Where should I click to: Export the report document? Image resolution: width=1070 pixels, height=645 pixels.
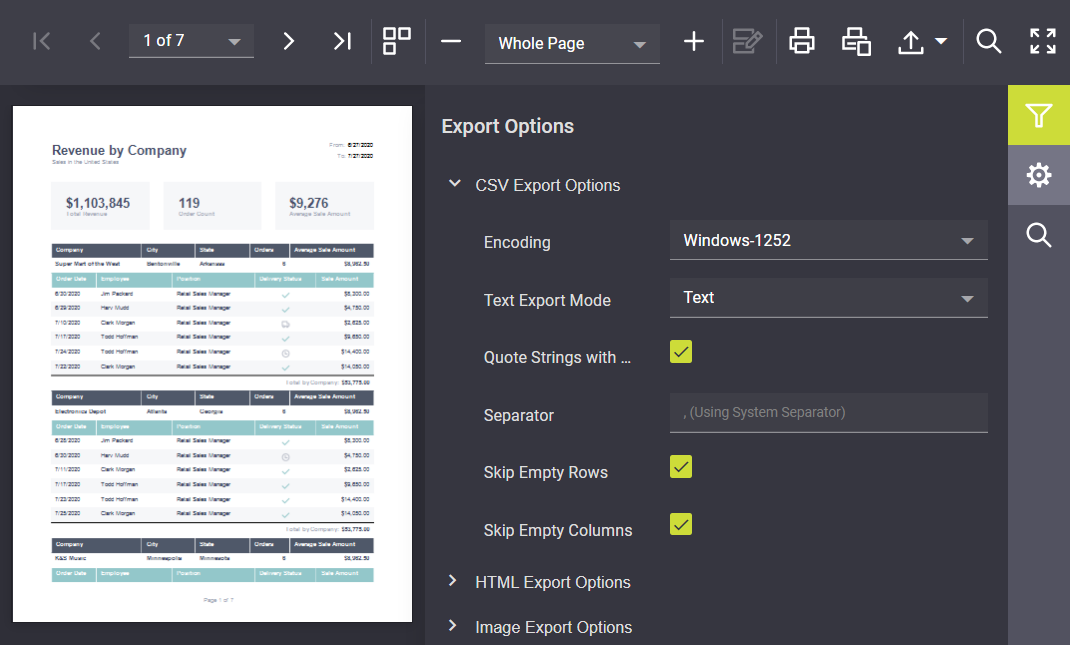click(x=910, y=42)
